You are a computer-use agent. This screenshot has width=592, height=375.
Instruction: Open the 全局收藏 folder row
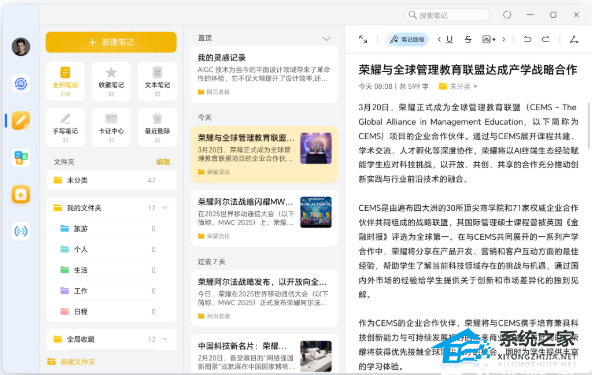pyautogui.click(x=111, y=339)
